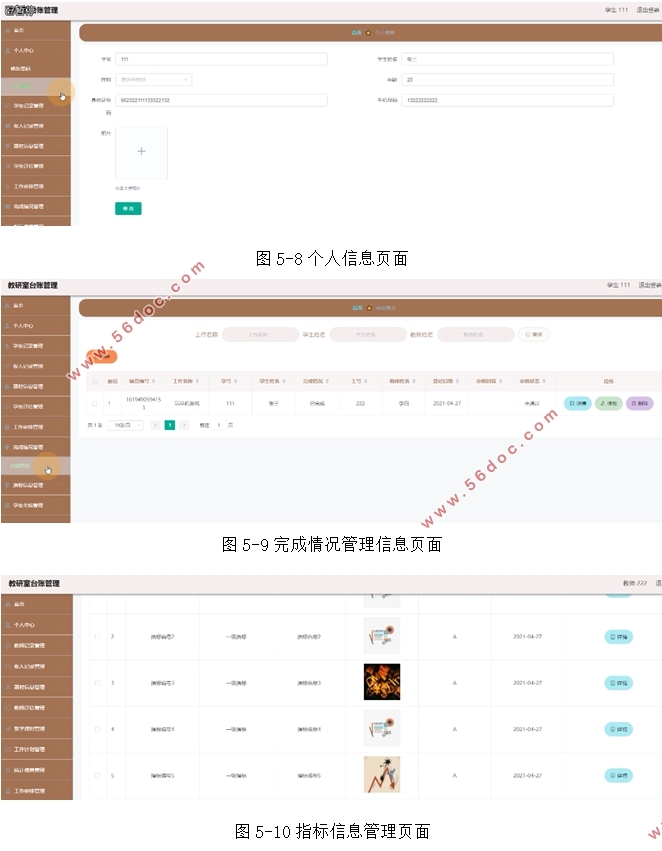Image resolution: width=662 pixels, height=851 pixels.
Task: Click the 首页 home icon in figure 5-10 sidebar
Action: tap(8, 604)
